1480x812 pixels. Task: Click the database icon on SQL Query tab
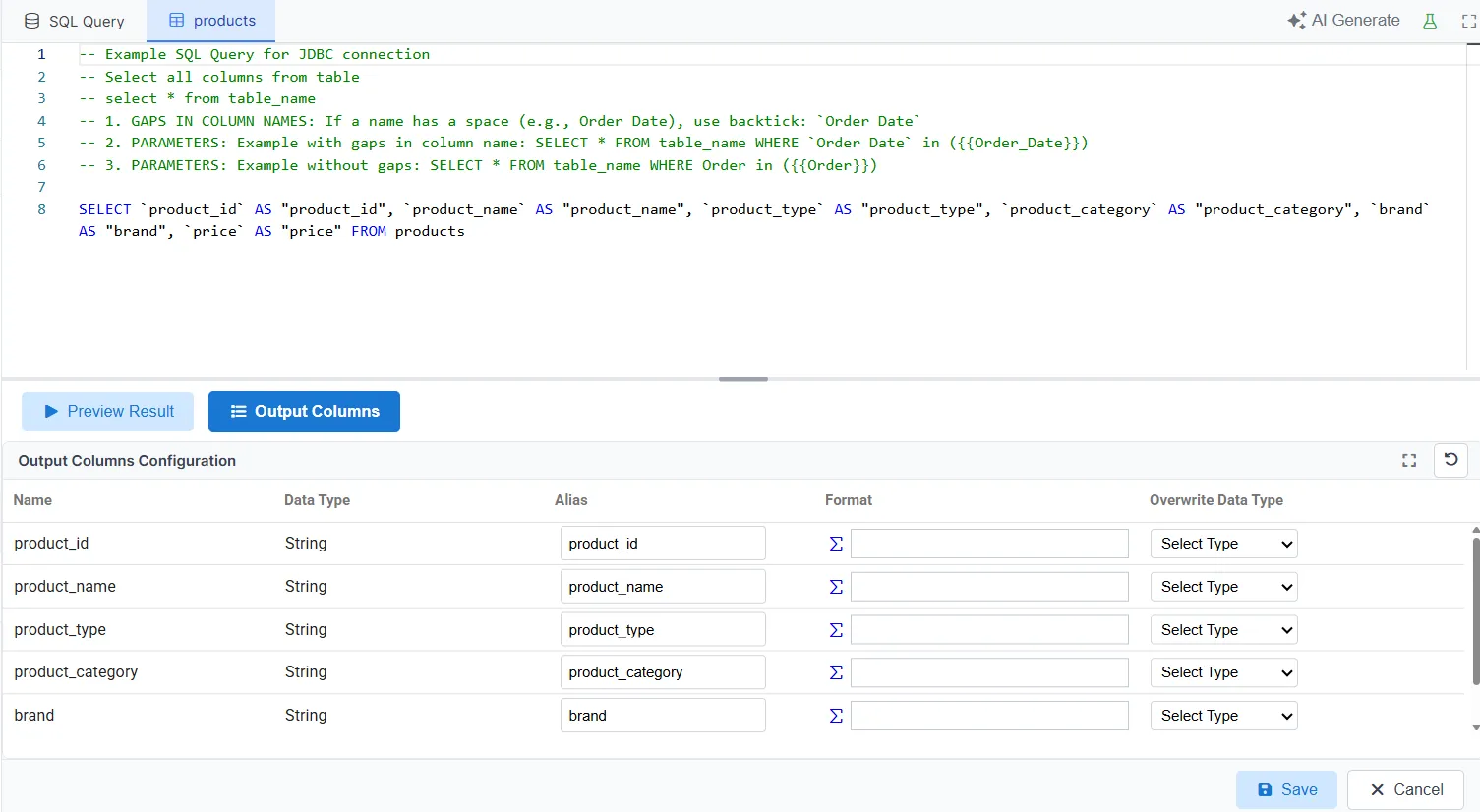click(30, 20)
